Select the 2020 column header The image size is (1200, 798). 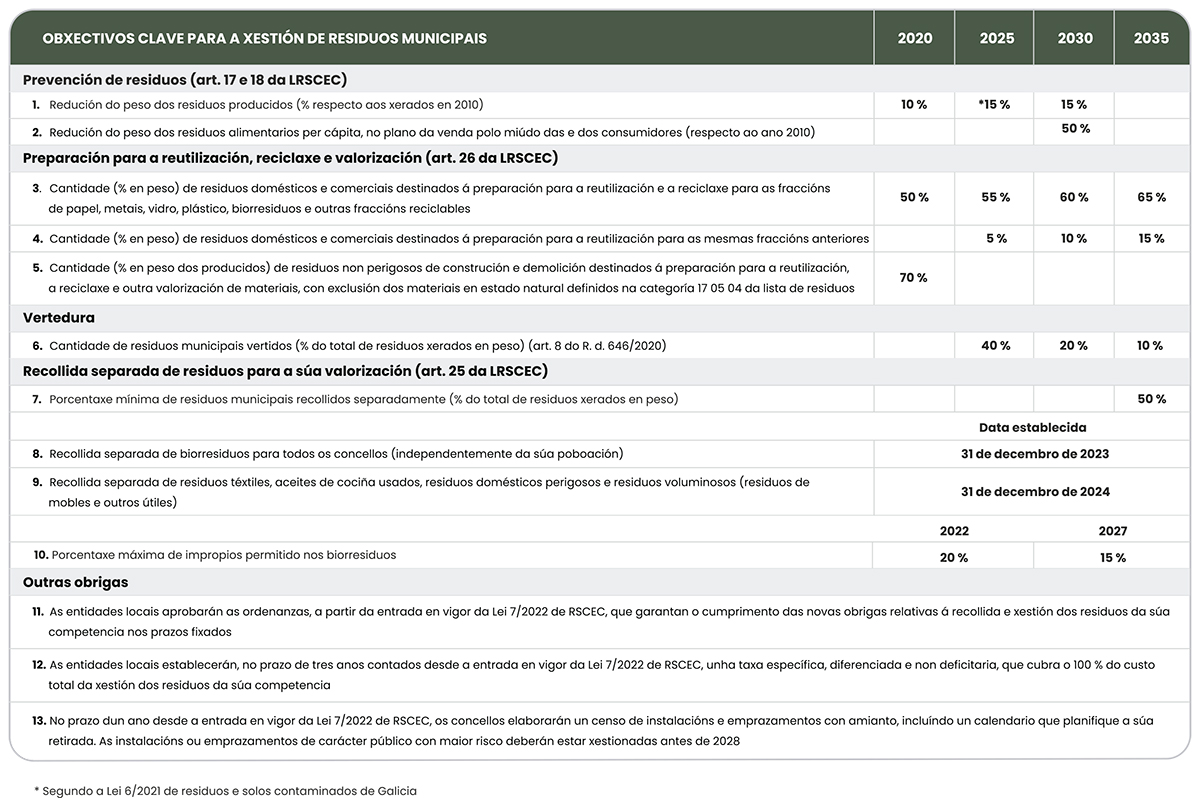914,38
